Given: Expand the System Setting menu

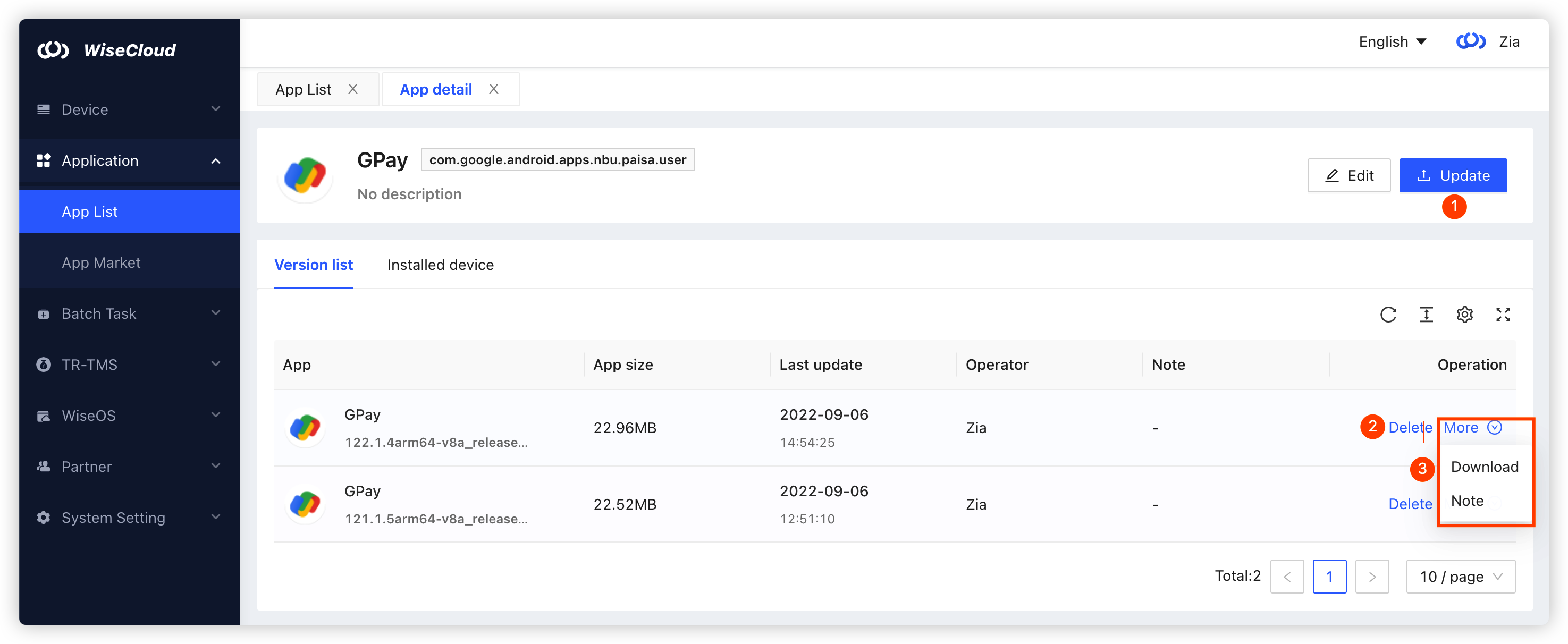Looking at the screenshot, I should [x=215, y=518].
